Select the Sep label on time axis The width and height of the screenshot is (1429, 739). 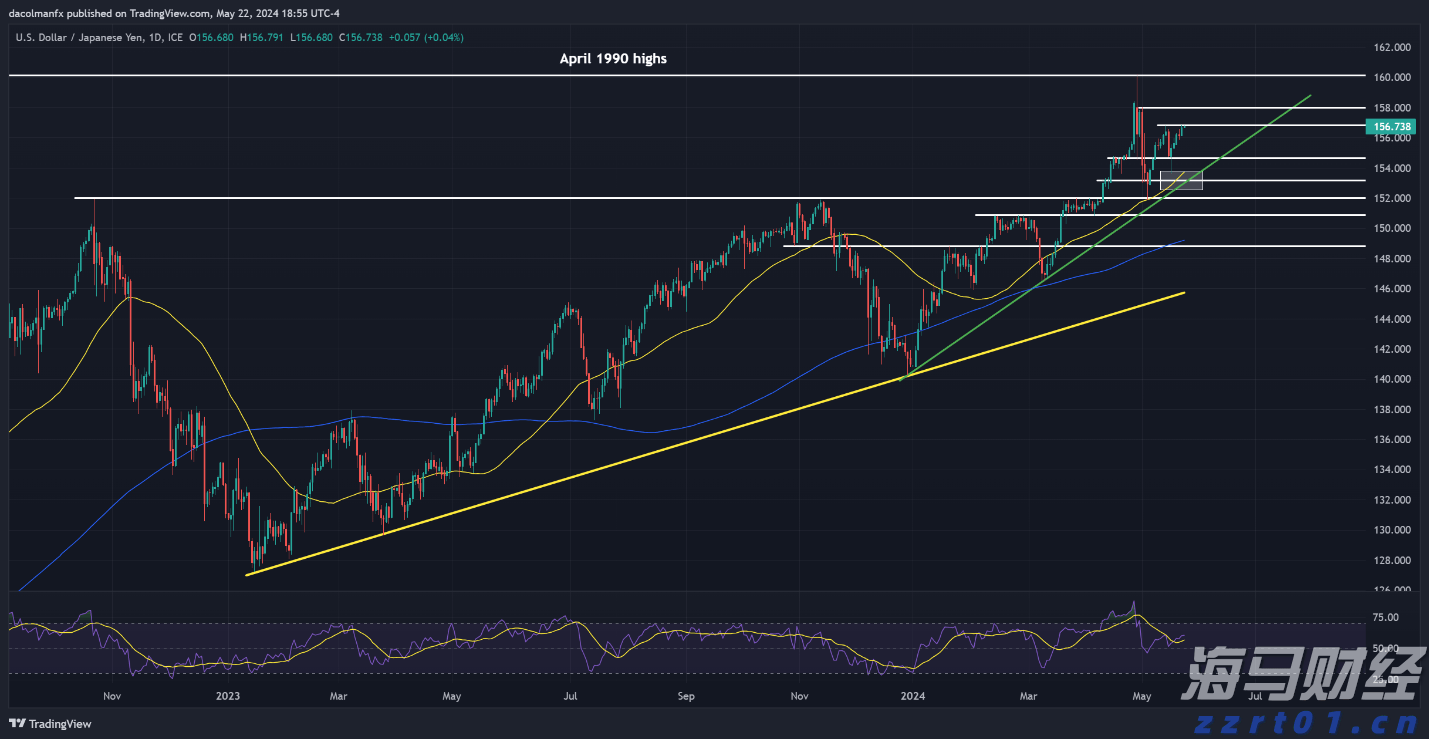click(685, 694)
